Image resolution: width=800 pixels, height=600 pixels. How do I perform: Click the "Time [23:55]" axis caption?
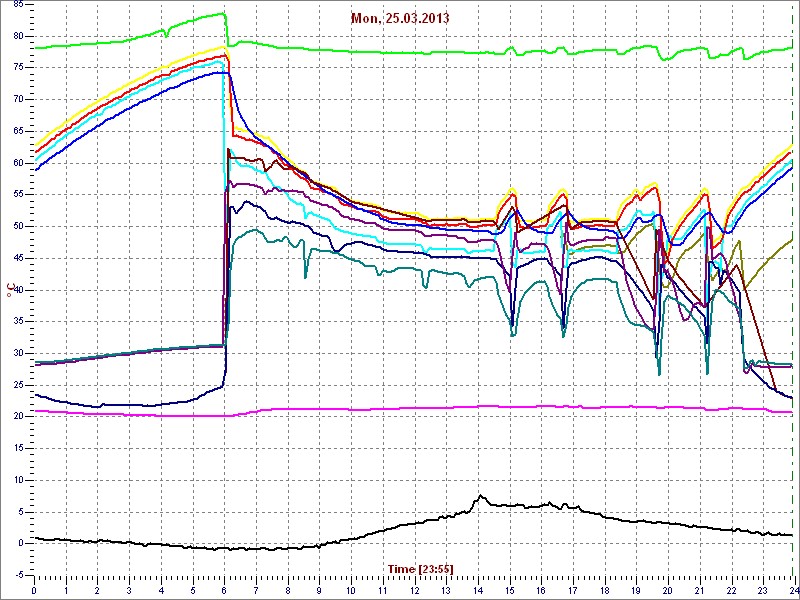click(x=420, y=568)
